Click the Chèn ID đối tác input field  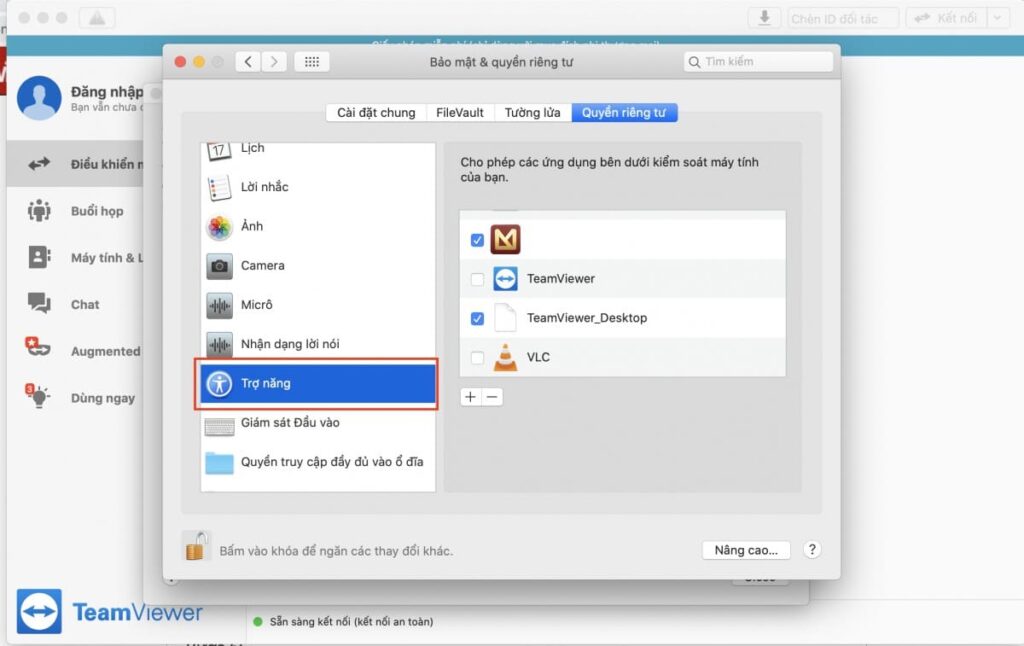click(843, 16)
